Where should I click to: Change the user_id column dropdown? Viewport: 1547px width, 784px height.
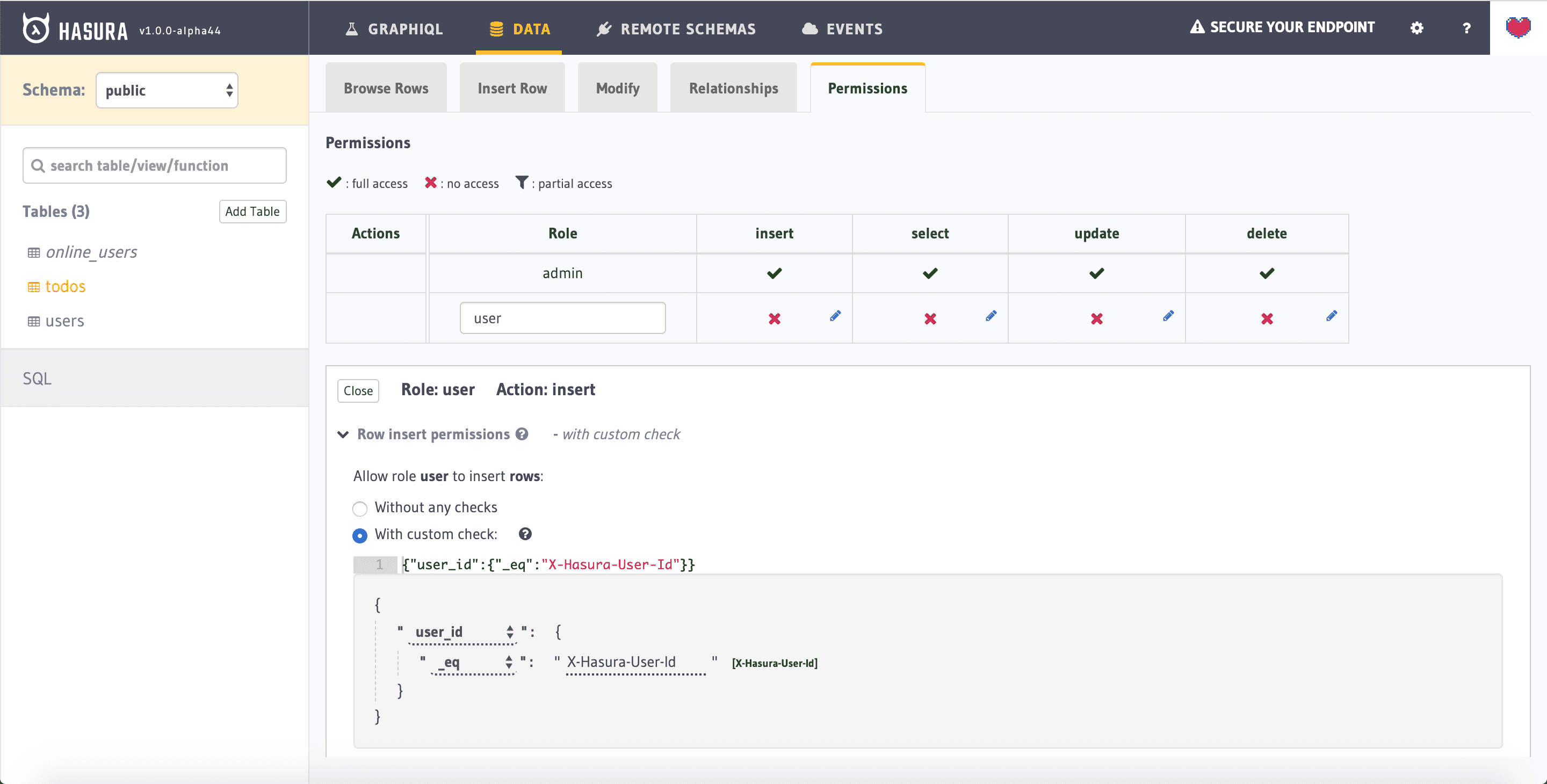(x=462, y=632)
